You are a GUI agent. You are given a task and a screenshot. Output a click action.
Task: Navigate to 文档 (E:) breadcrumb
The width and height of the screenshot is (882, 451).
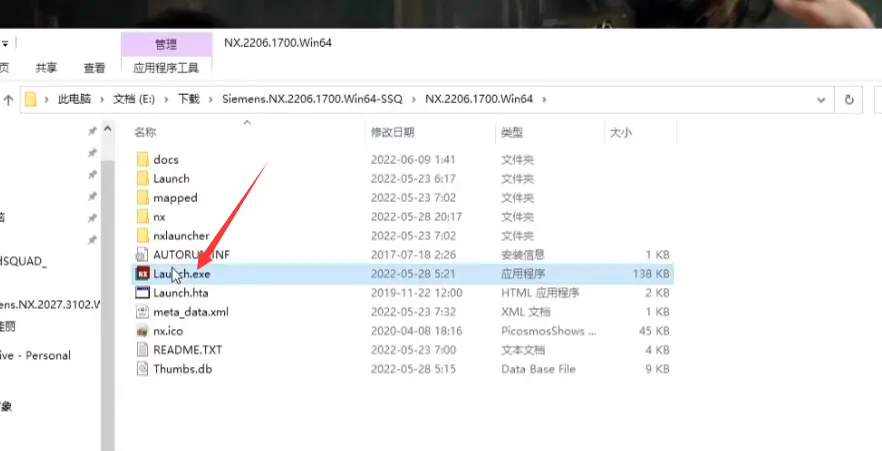[134, 99]
